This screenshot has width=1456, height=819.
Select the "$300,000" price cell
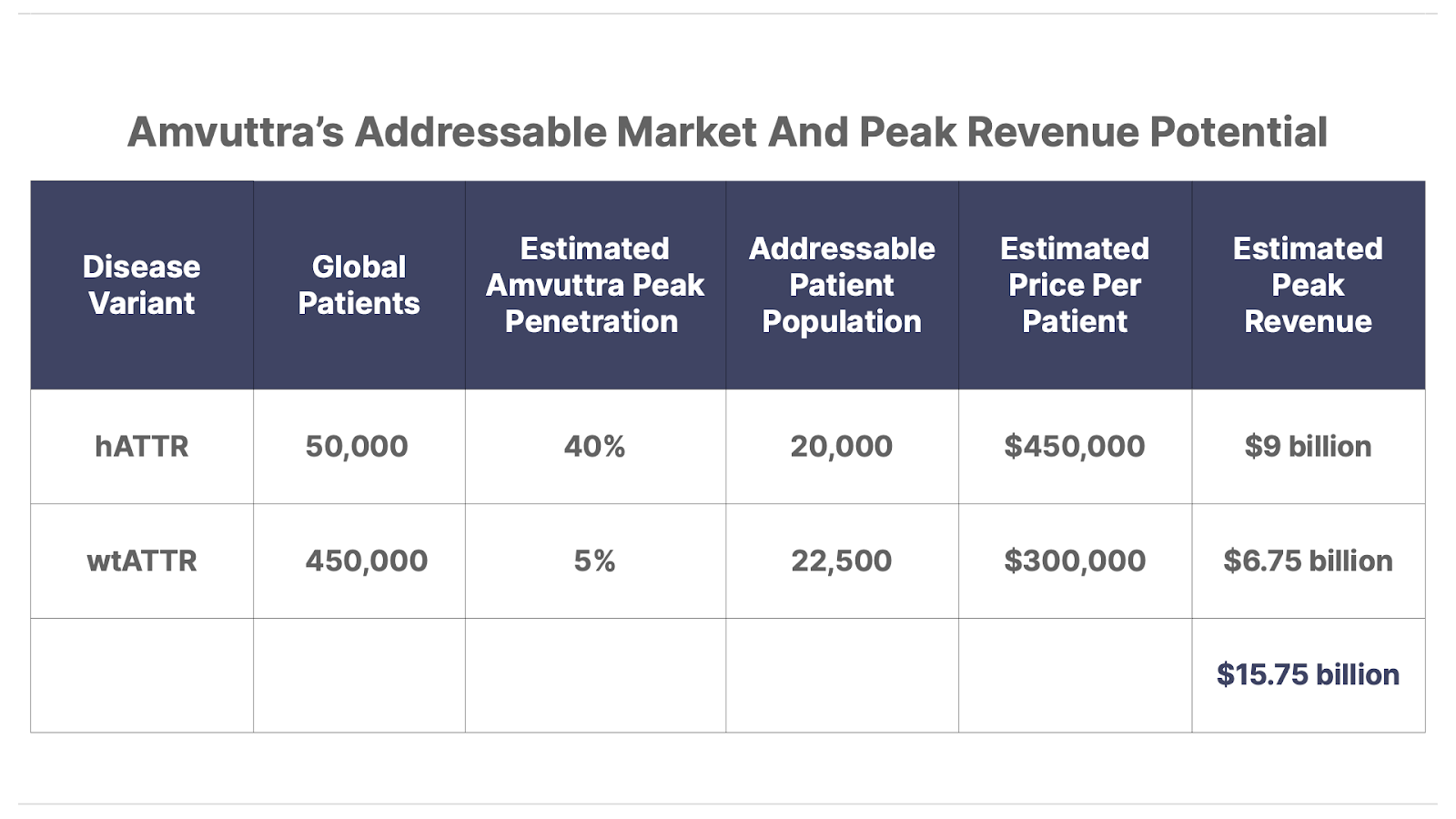pyautogui.click(x=1075, y=561)
